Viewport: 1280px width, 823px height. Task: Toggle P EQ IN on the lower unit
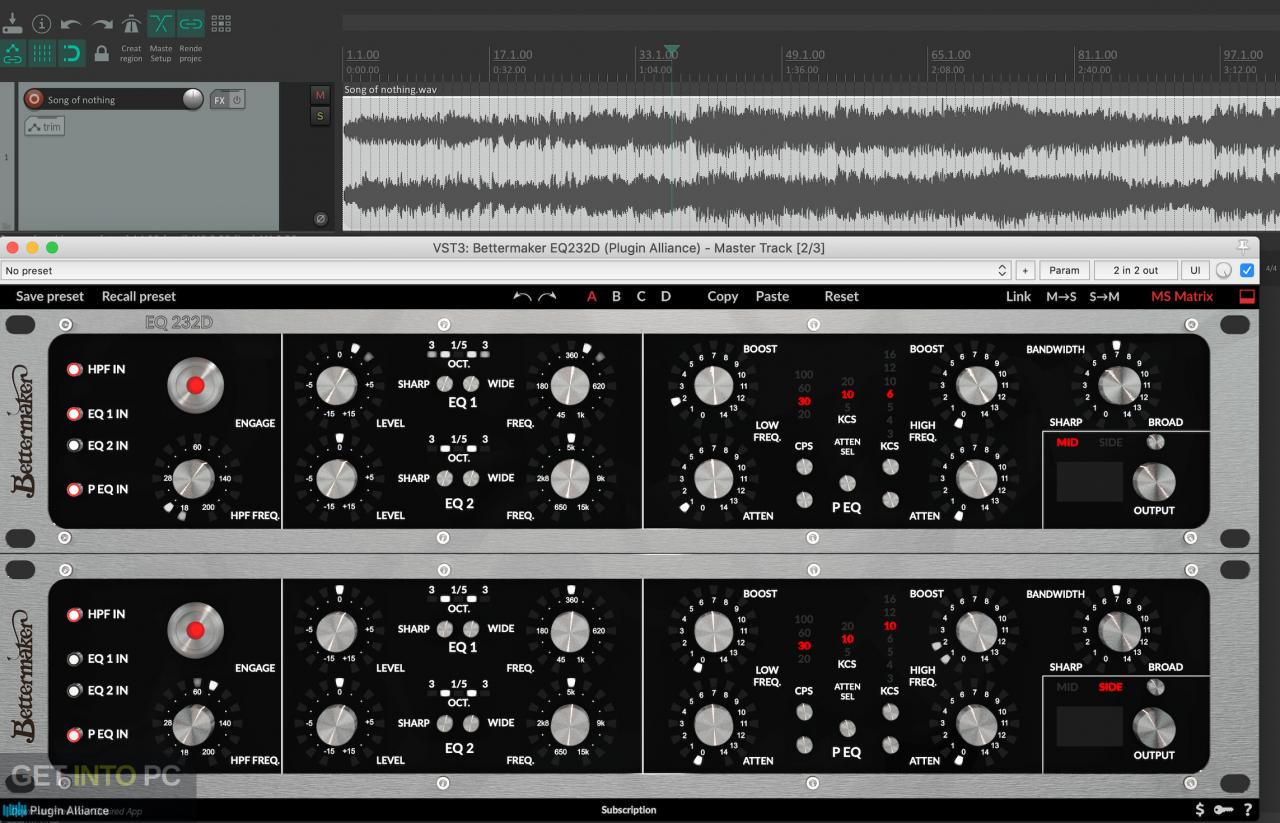click(74, 734)
